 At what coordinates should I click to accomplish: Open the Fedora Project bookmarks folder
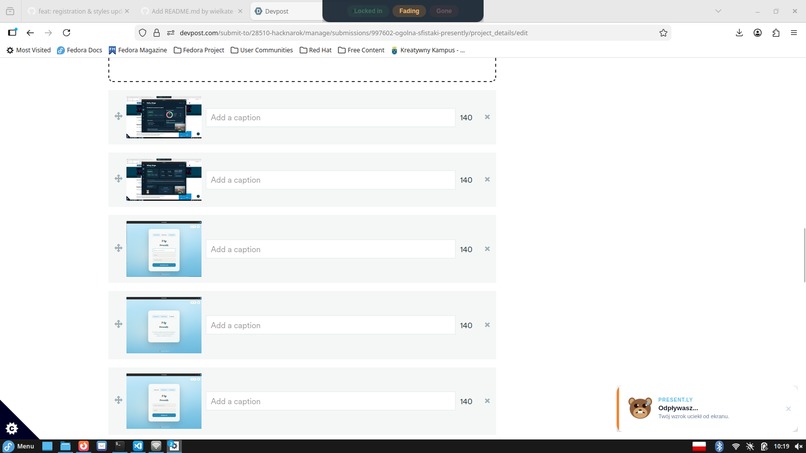coord(199,50)
